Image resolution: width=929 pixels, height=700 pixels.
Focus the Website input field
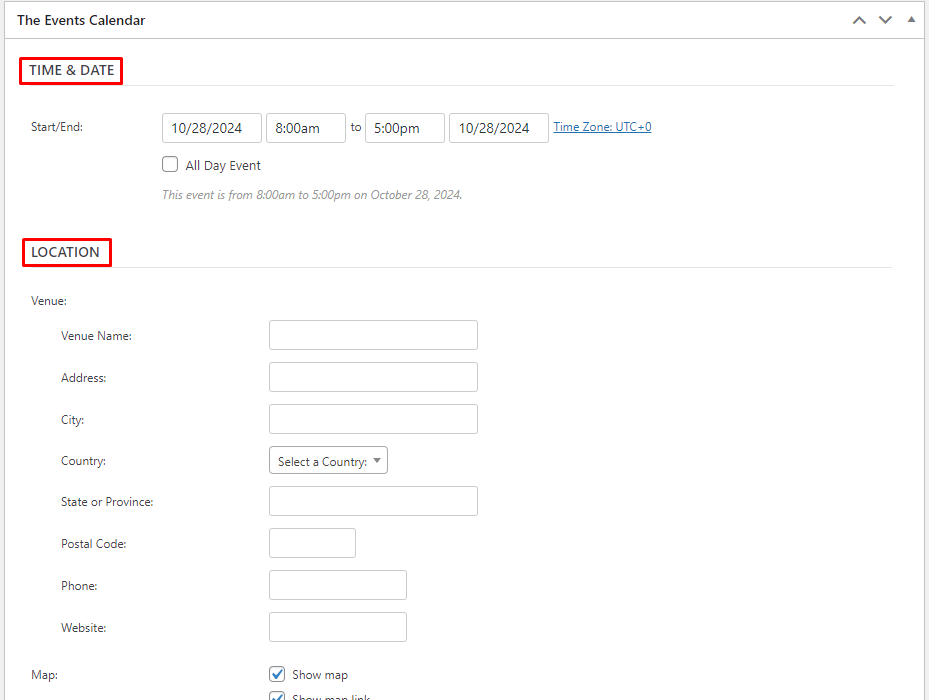[x=338, y=627]
